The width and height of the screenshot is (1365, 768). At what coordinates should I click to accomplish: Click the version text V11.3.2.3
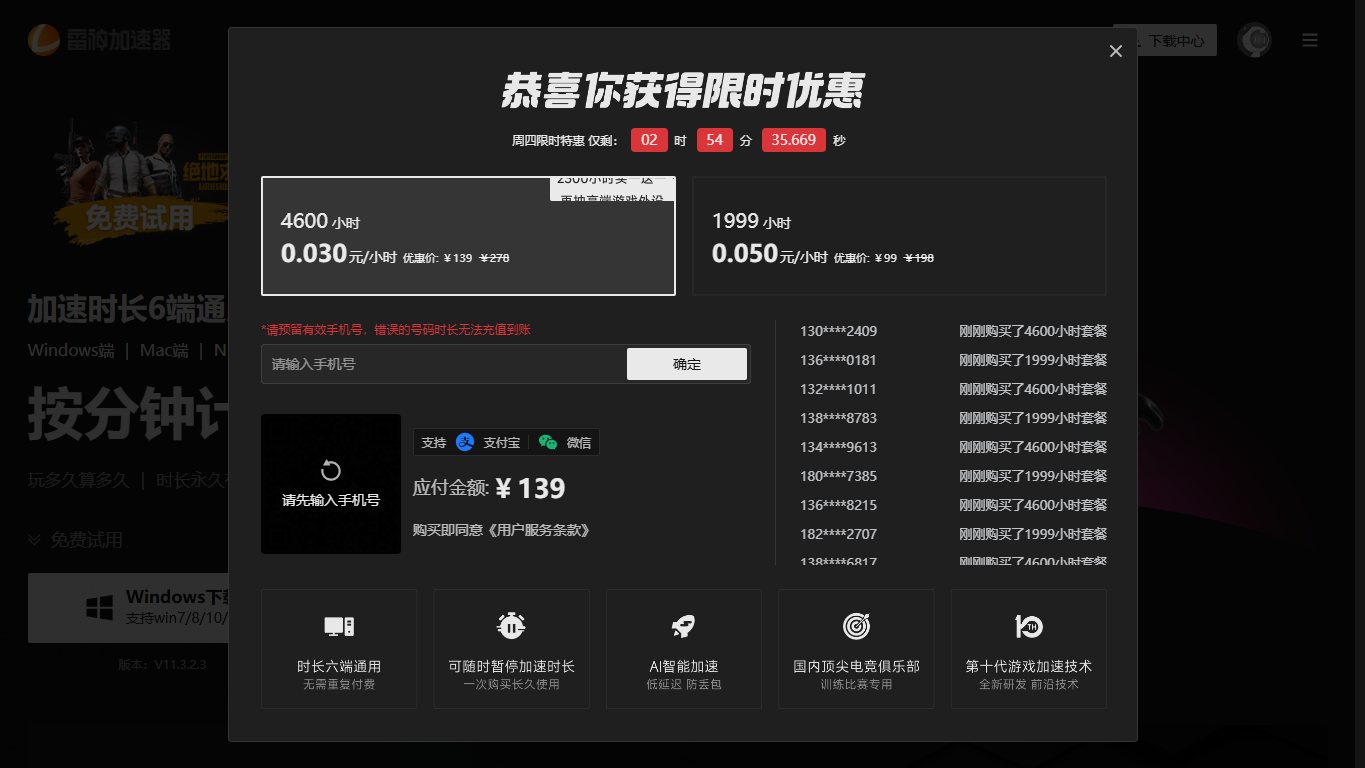click(162, 664)
